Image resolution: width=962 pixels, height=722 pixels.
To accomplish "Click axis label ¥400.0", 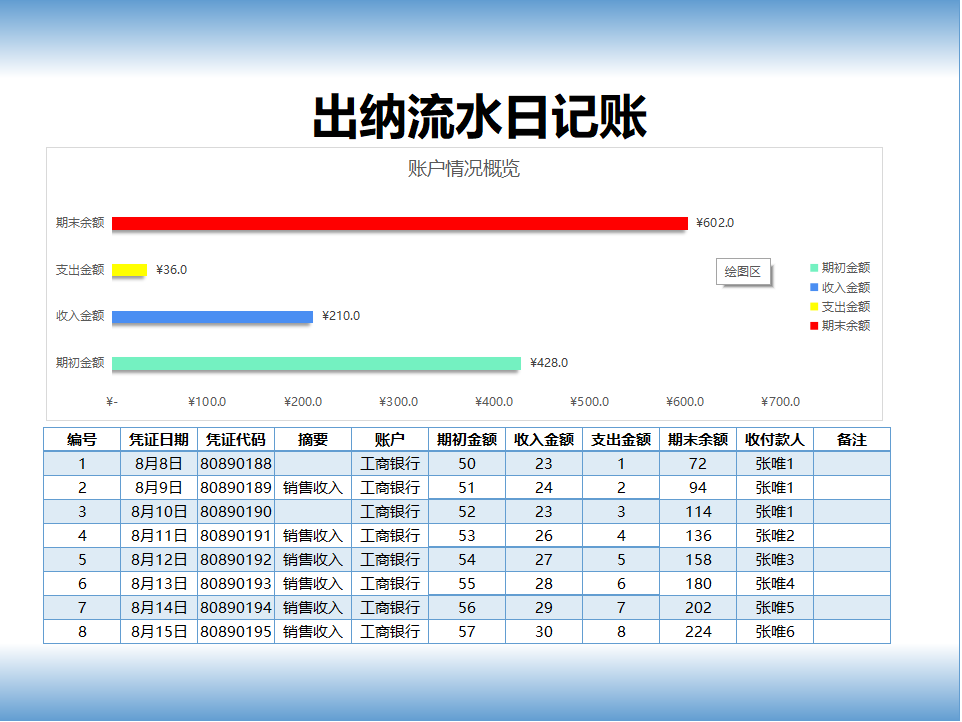I will (x=494, y=402).
